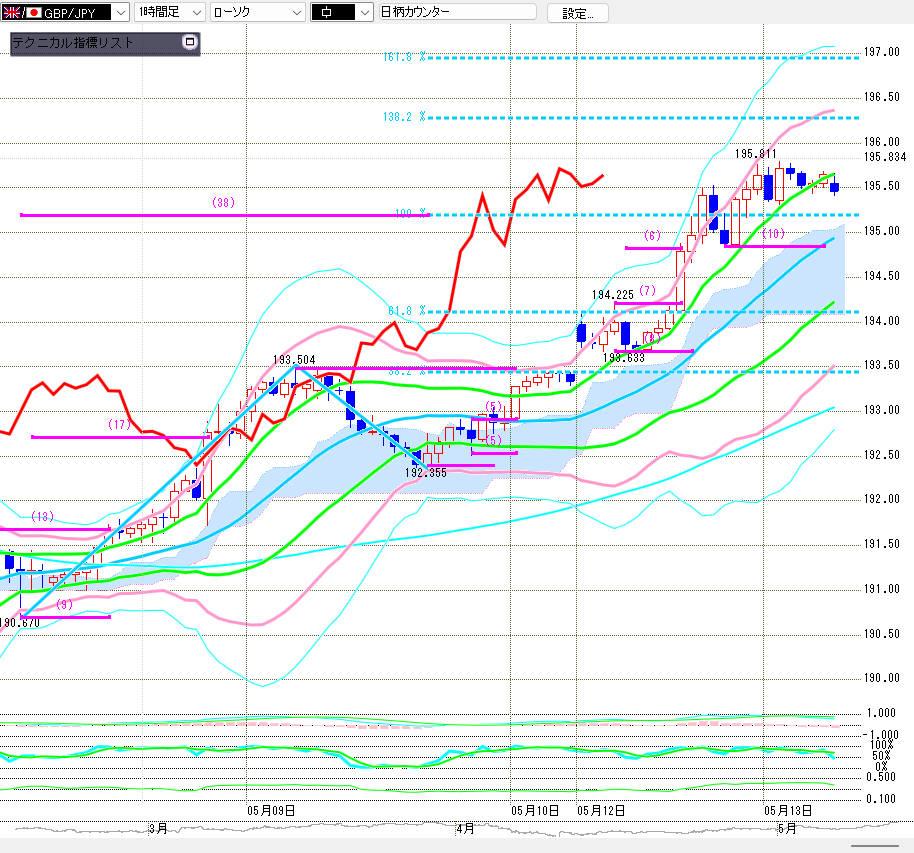The width and height of the screenshot is (914, 853).
Task: Click the 161.8 % Fibonacci label
Action: [x=405, y=57]
